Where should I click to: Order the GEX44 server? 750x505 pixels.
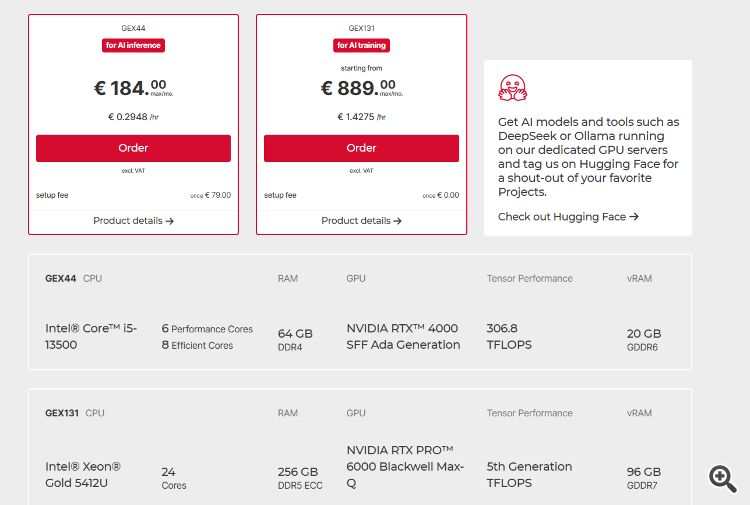(133, 148)
